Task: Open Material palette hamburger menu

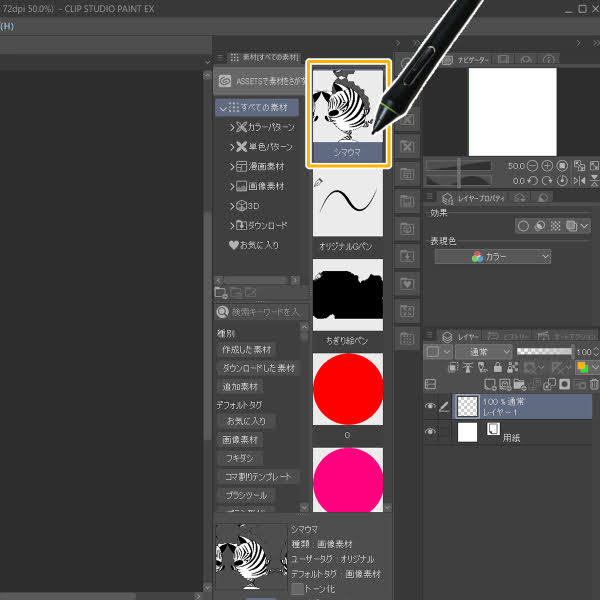Action: tap(220, 57)
